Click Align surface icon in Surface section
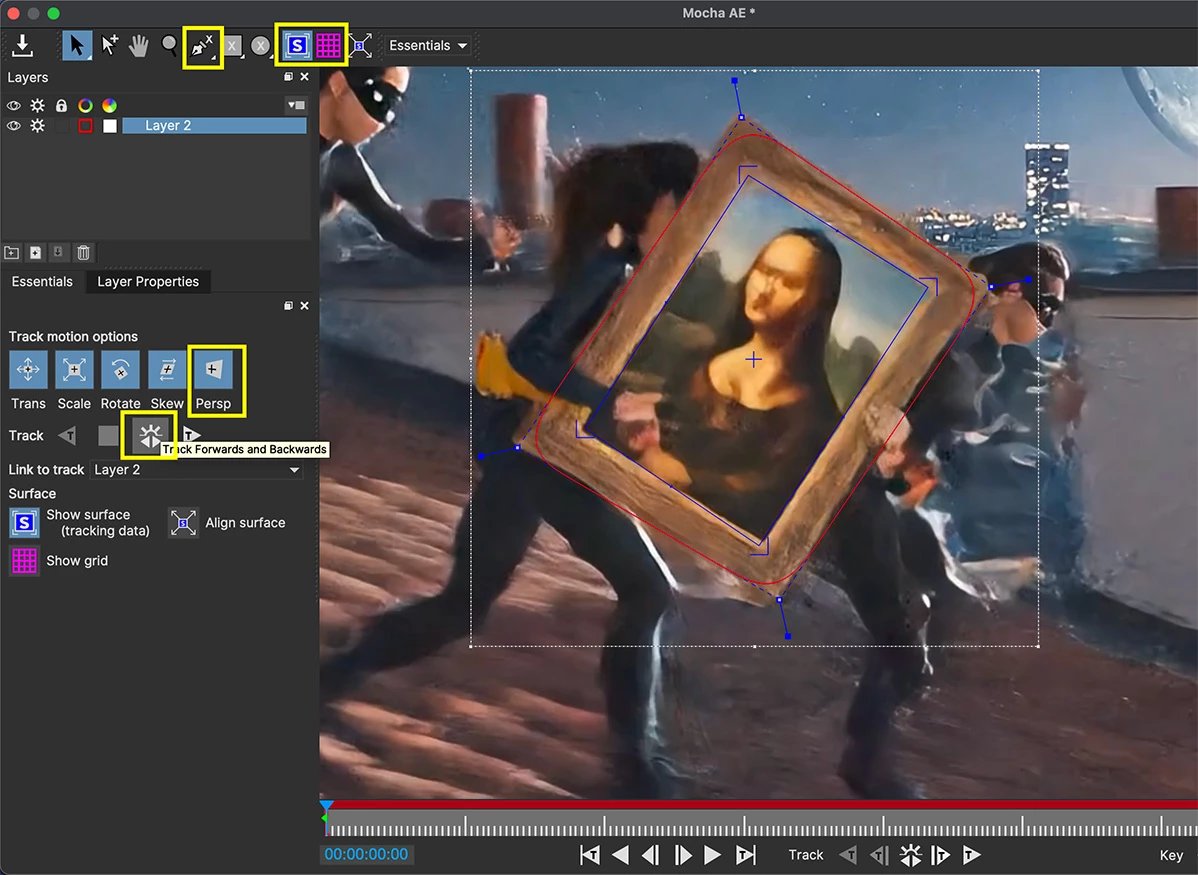1198x875 pixels. [x=183, y=523]
